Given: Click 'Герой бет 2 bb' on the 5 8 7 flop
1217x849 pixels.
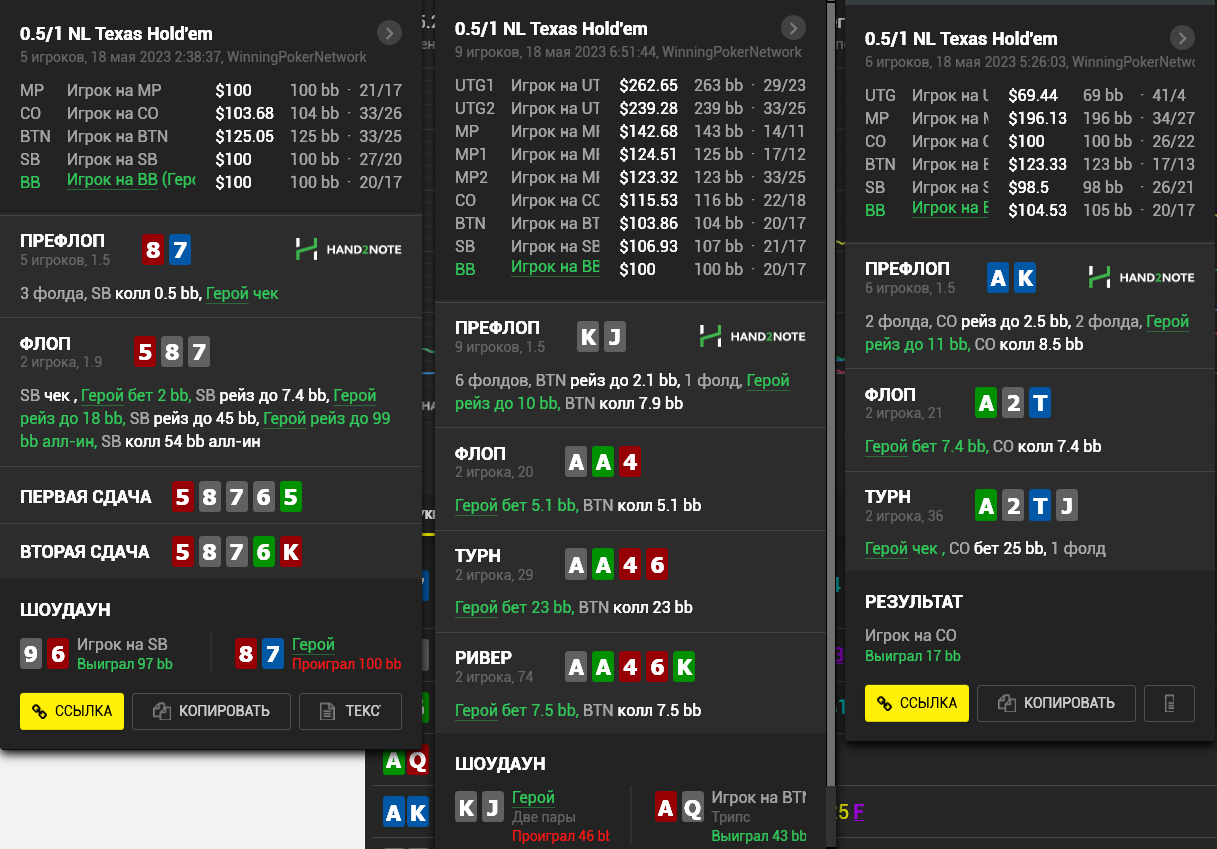Looking at the screenshot, I should 133,395.
